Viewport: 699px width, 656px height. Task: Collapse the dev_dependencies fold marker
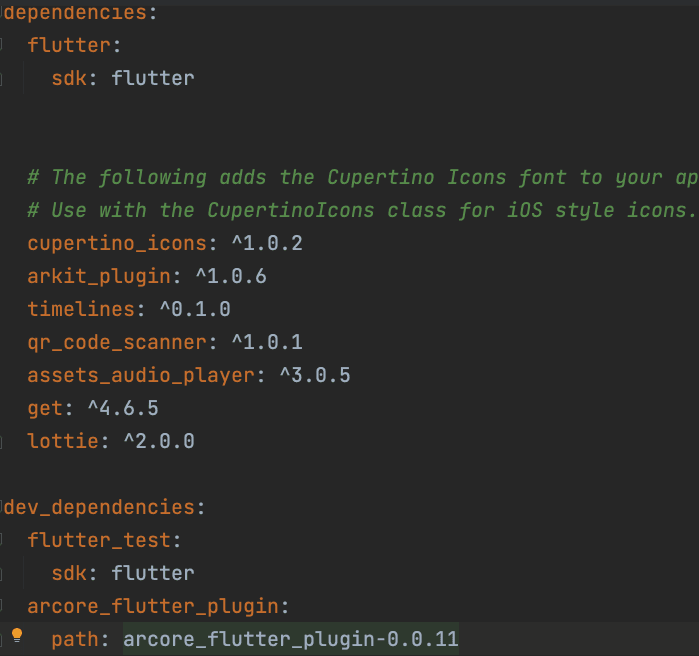3,507
